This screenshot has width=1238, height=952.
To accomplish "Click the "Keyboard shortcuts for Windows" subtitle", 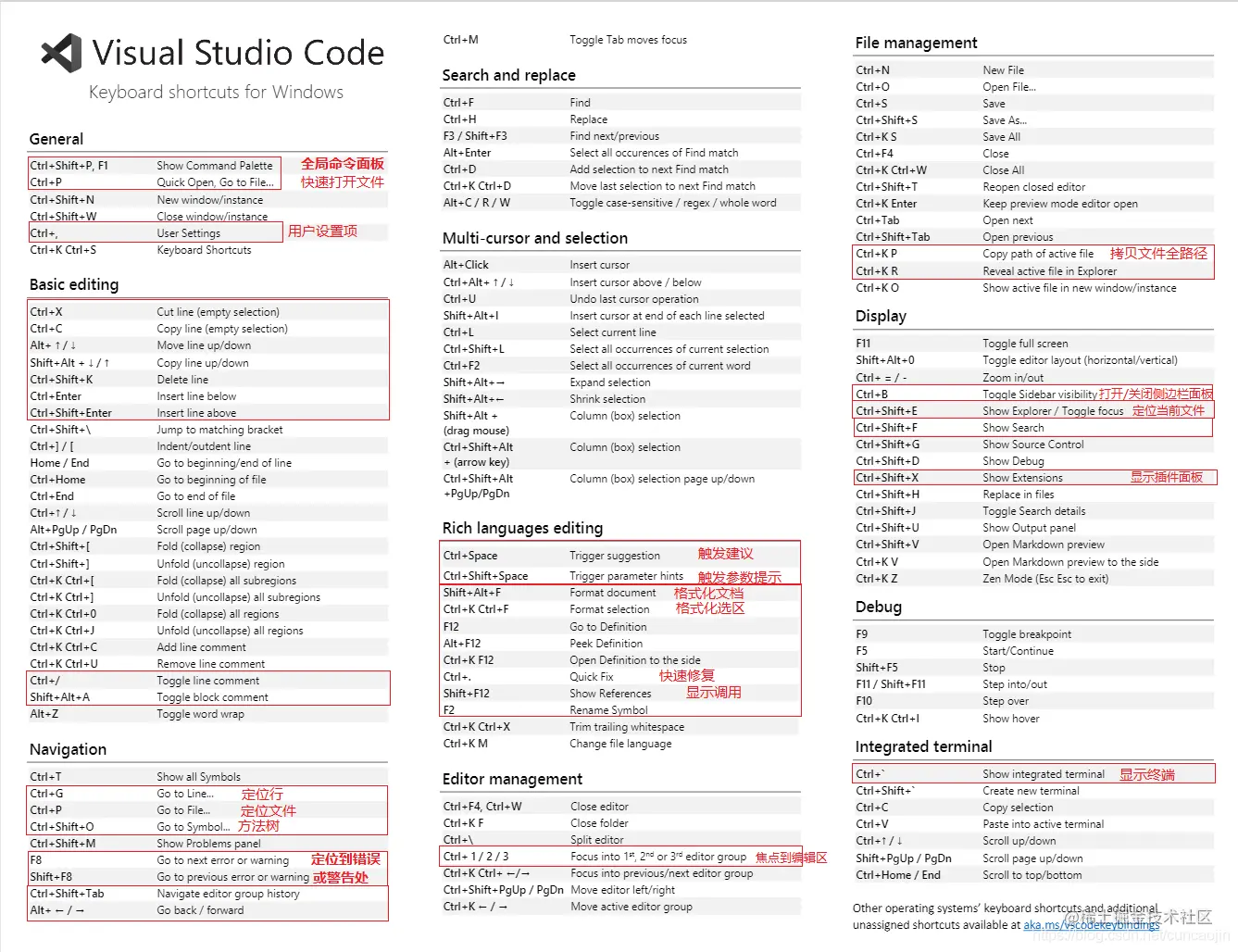I will pyautogui.click(x=216, y=92).
